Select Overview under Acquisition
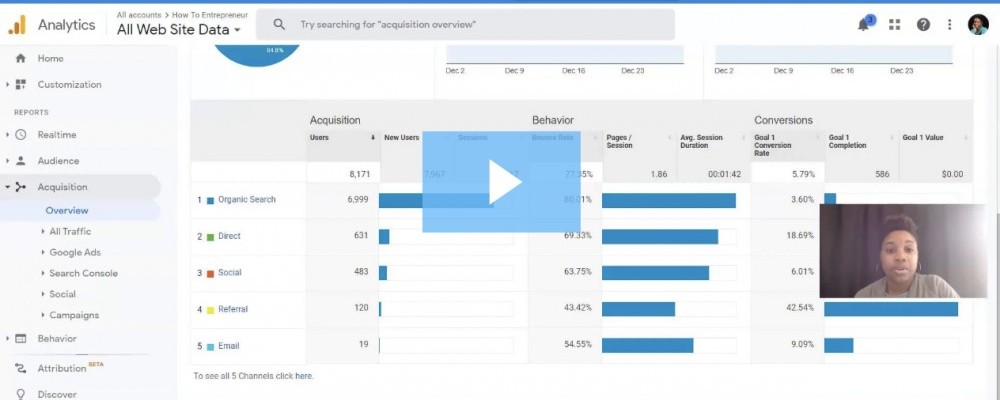Image resolution: width=1000 pixels, height=400 pixels. pos(67,211)
